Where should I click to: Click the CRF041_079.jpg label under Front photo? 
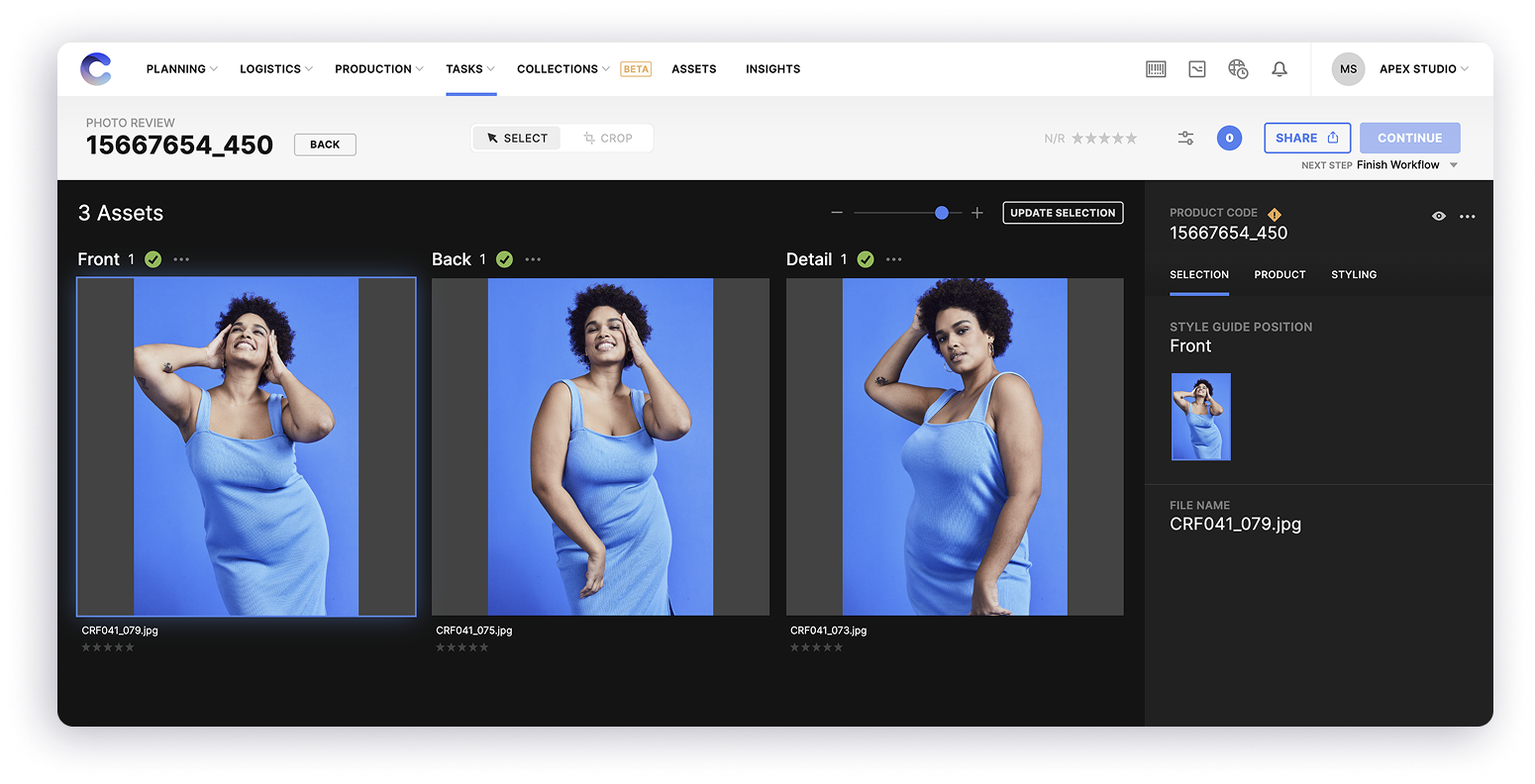(120, 631)
